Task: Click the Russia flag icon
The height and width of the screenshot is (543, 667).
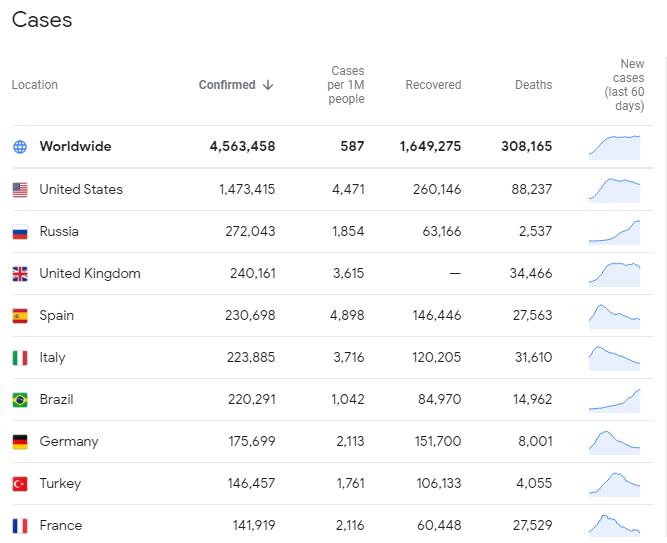Action: click(x=20, y=232)
